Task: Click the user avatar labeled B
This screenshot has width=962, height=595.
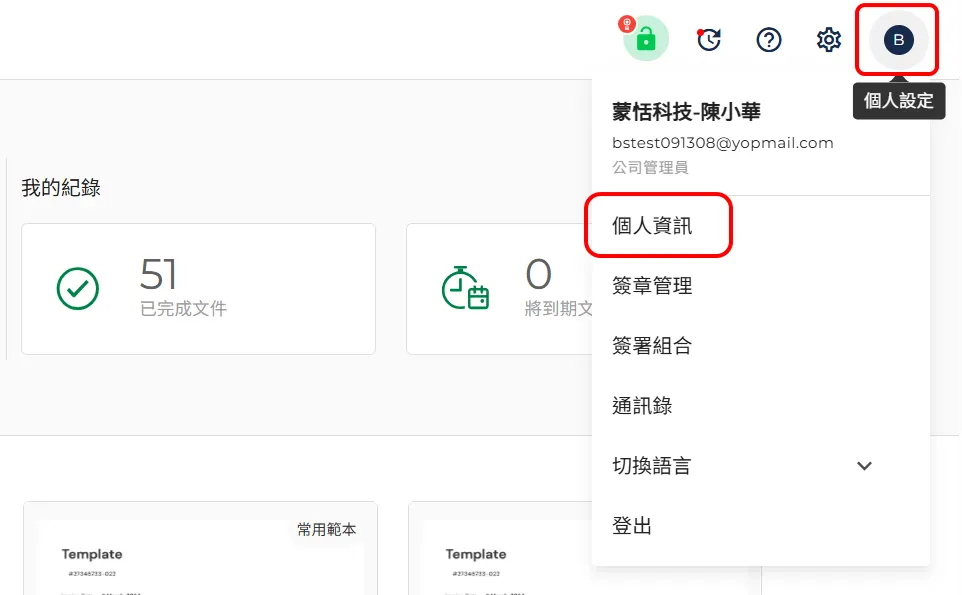Action: (898, 40)
